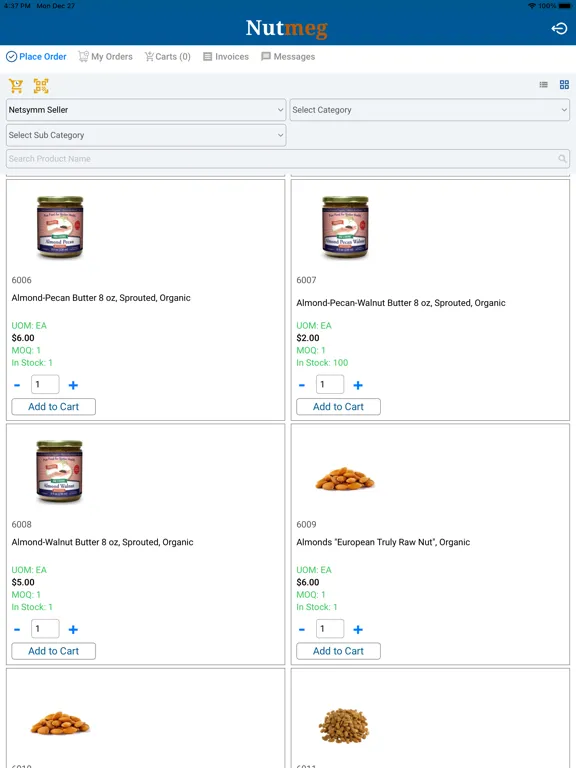The width and height of the screenshot is (576, 768).
Task: Add Almond-Walnut Butter 6008 to cart
Action: coord(53,651)
